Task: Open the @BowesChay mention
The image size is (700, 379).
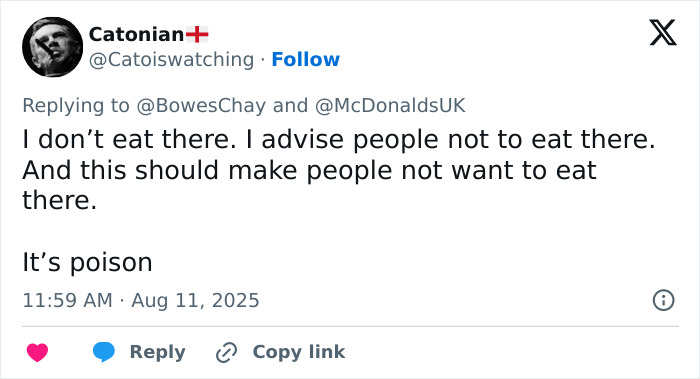Action: [201, 106]
